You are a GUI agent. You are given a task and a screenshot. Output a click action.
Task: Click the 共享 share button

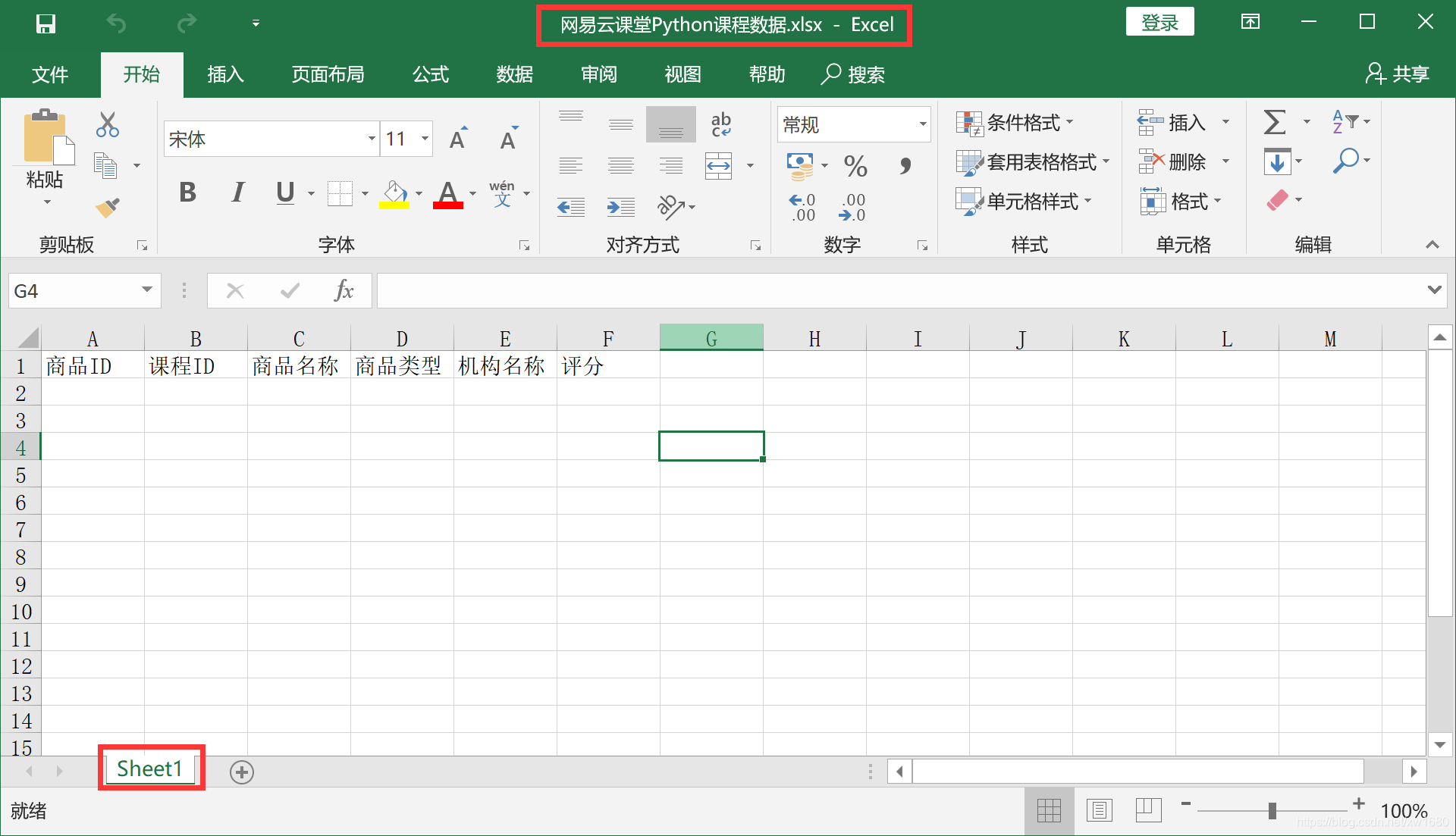pyautogui.click(x=1397, y=74)
